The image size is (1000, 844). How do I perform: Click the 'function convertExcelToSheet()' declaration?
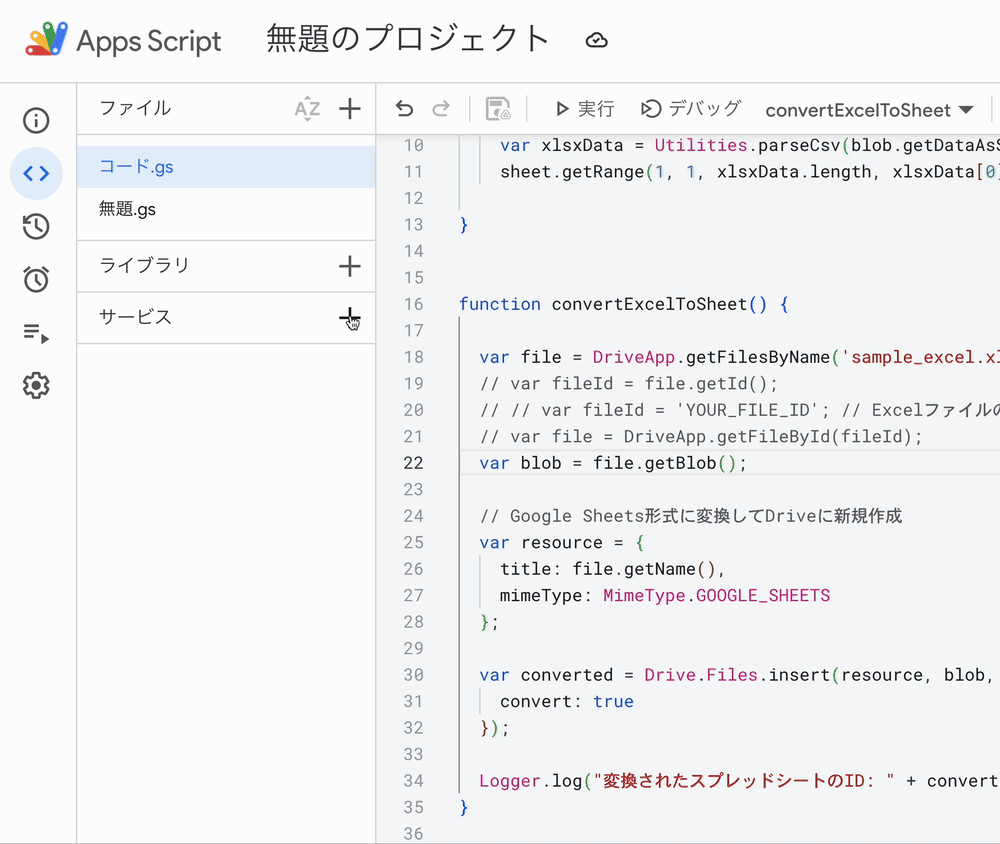(624, 304)
